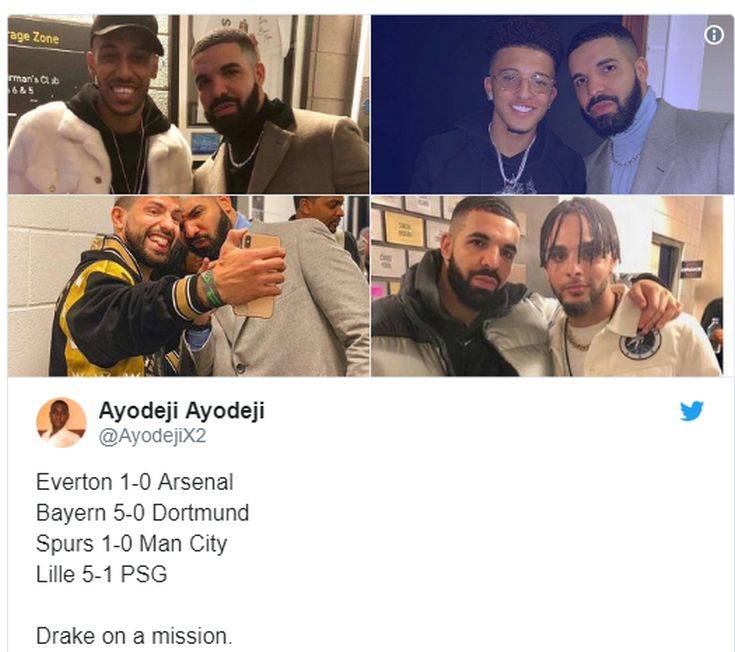The height and width of the screenshot is (652, 735).
Task: Click the info icon on the photo collage
Action: (713, 35)
